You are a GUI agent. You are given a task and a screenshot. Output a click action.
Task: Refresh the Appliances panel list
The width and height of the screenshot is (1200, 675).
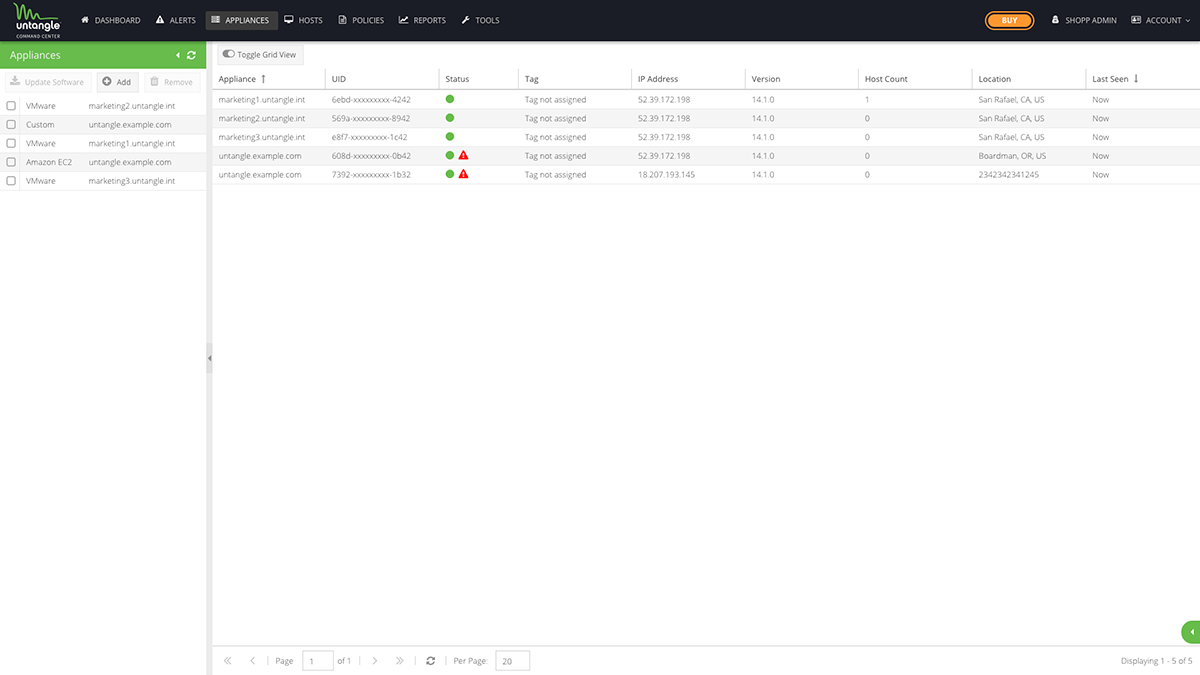pyautogui.click(x=192, y=55)
